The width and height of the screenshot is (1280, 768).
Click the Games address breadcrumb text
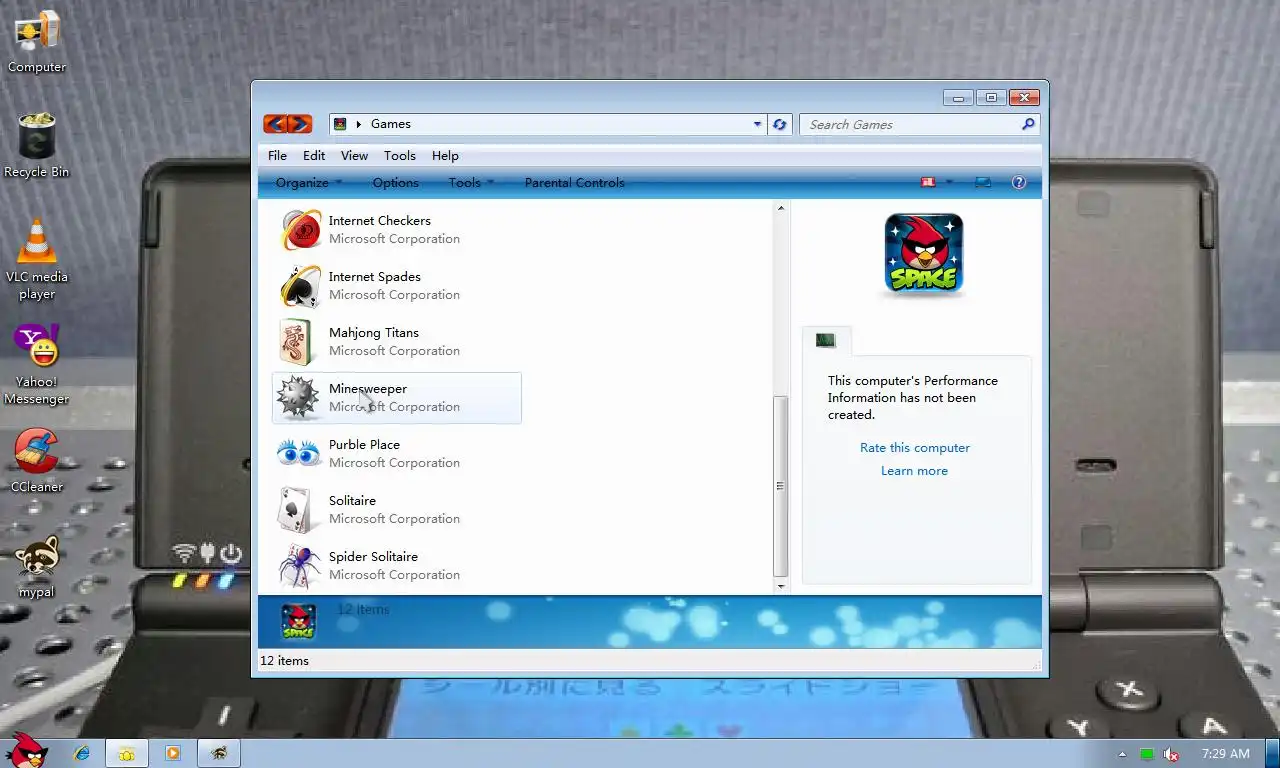[x=391, y=124]
